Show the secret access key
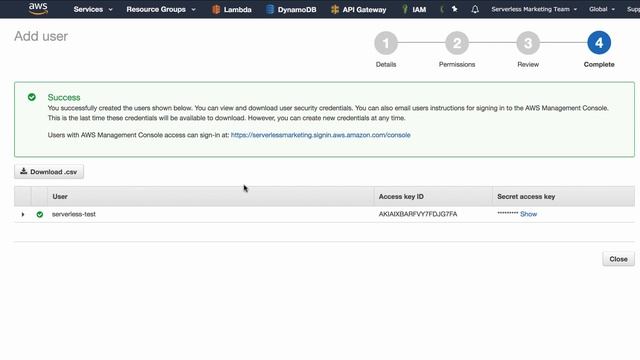Screen dimensions: 640x360 528,214
